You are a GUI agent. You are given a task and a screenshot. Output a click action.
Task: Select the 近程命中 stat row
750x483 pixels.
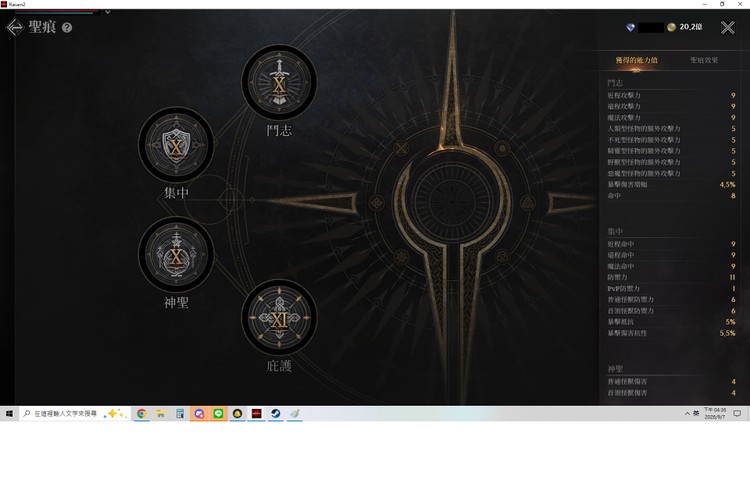(x=671, y=244)
